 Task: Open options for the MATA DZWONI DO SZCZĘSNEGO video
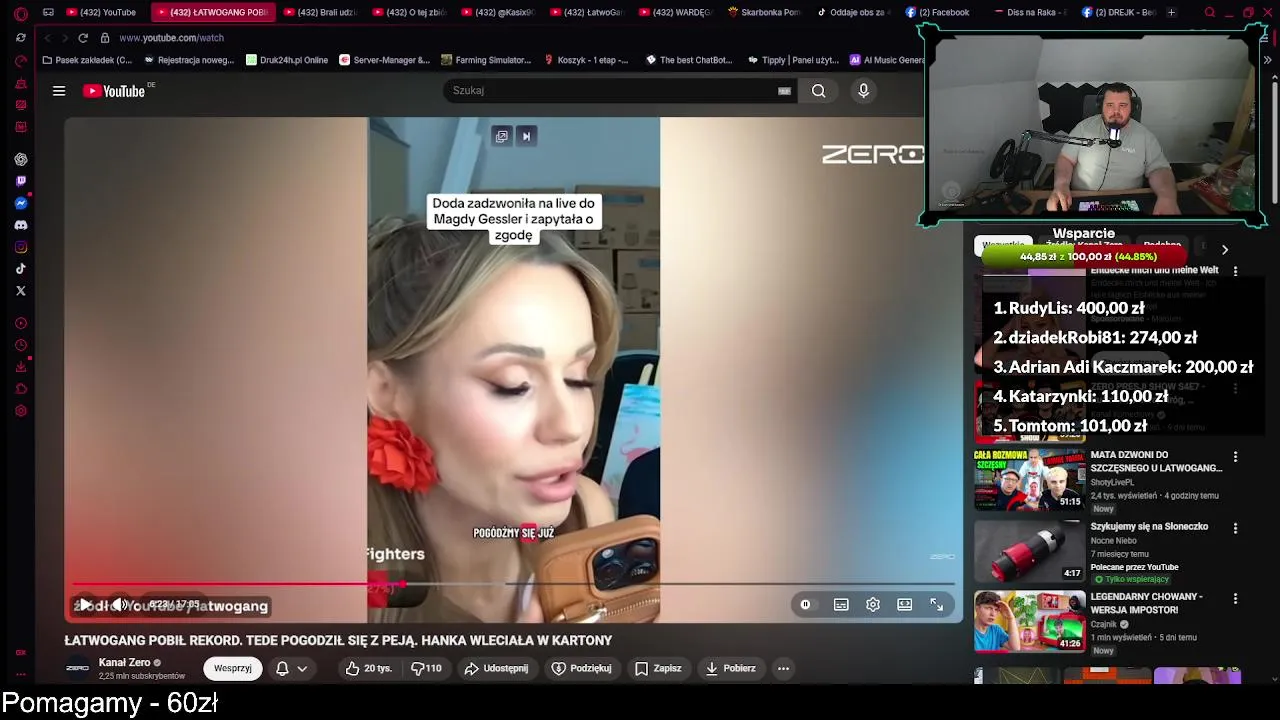click(x=1235, y=457)
